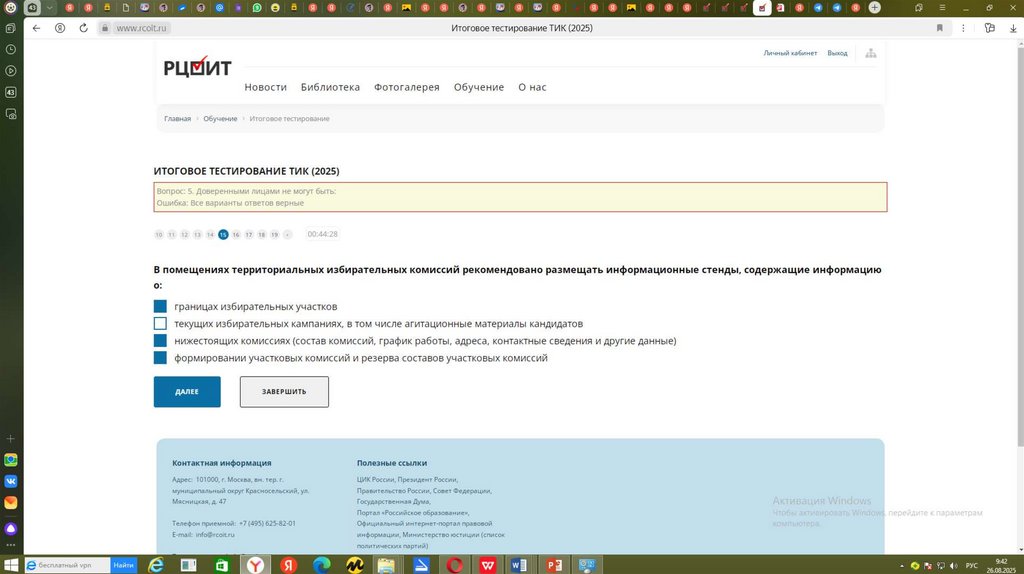Add a sidebar item with the plus icon

pyautogui.click(x=10, y=439)
